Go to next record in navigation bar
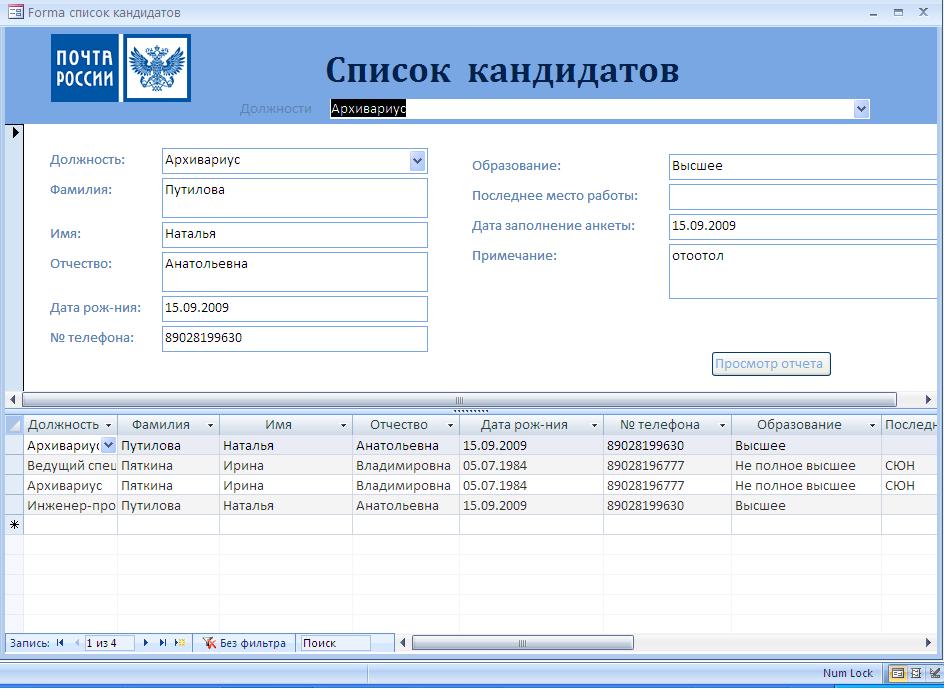Viewport: 944px width, 691px height. pos(146,643)
